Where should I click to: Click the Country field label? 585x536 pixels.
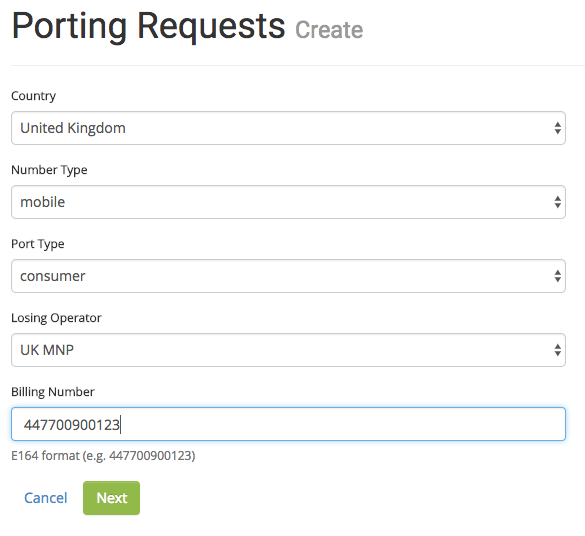[34, 96]
